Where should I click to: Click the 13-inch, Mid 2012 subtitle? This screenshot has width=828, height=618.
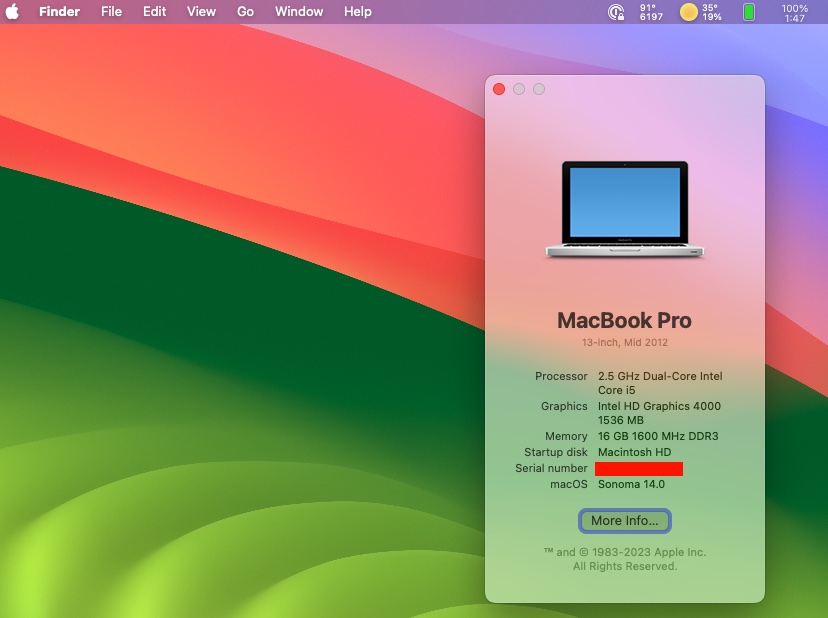[x=625, y=342]
